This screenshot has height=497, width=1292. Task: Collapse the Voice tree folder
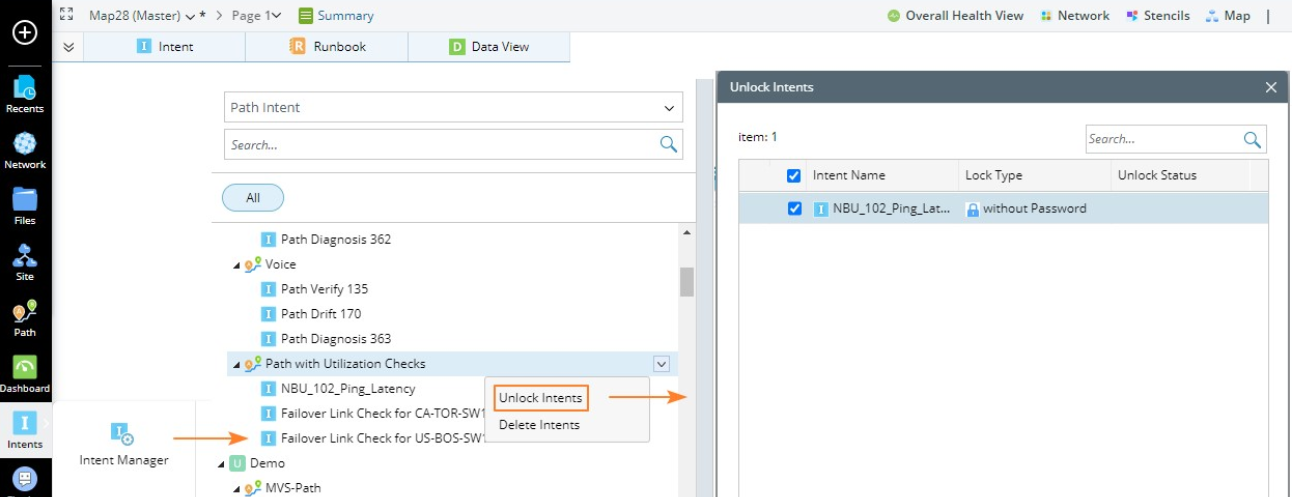237,265
